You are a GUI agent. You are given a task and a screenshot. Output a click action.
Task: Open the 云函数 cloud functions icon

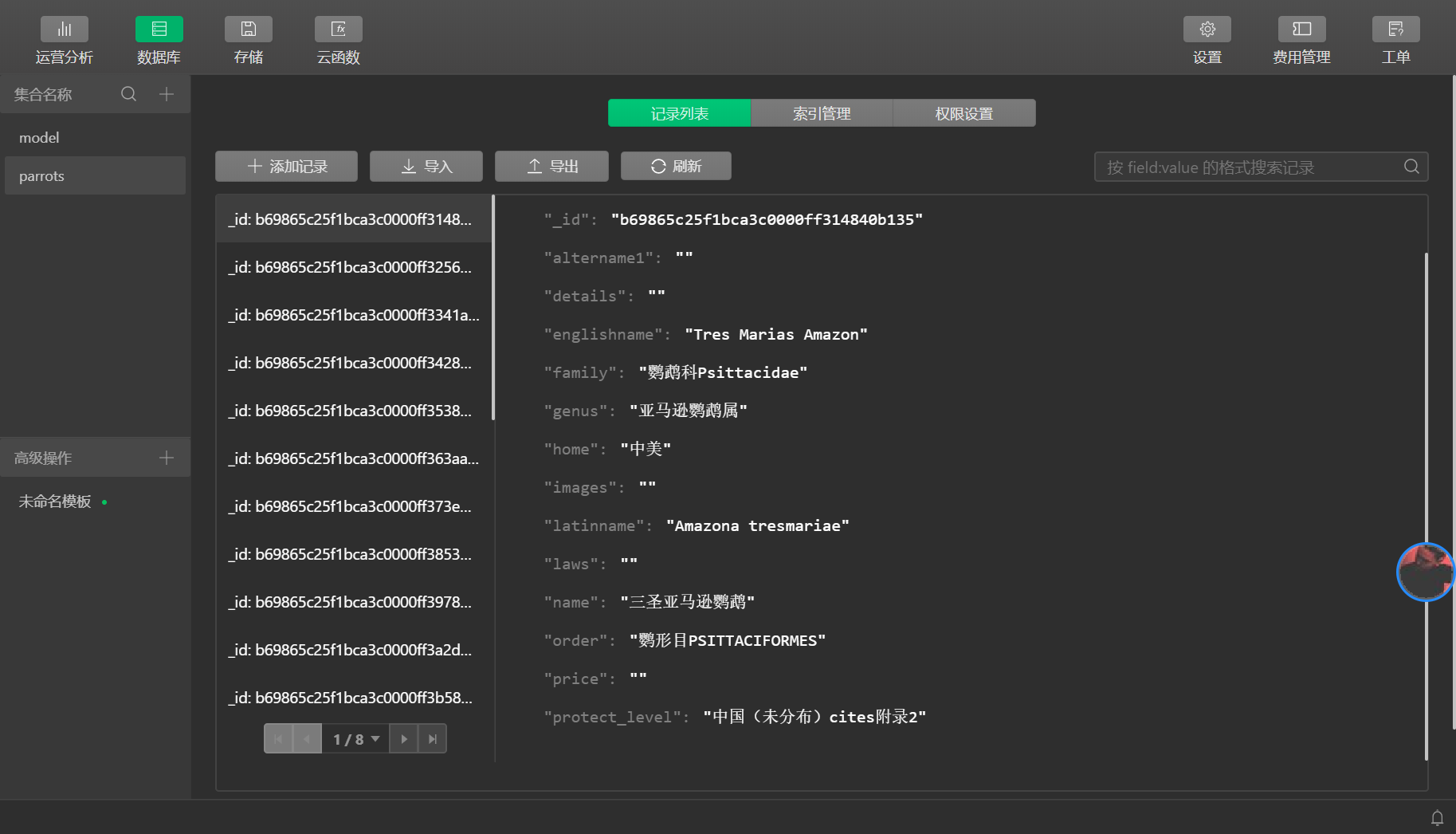click(339, 30)
